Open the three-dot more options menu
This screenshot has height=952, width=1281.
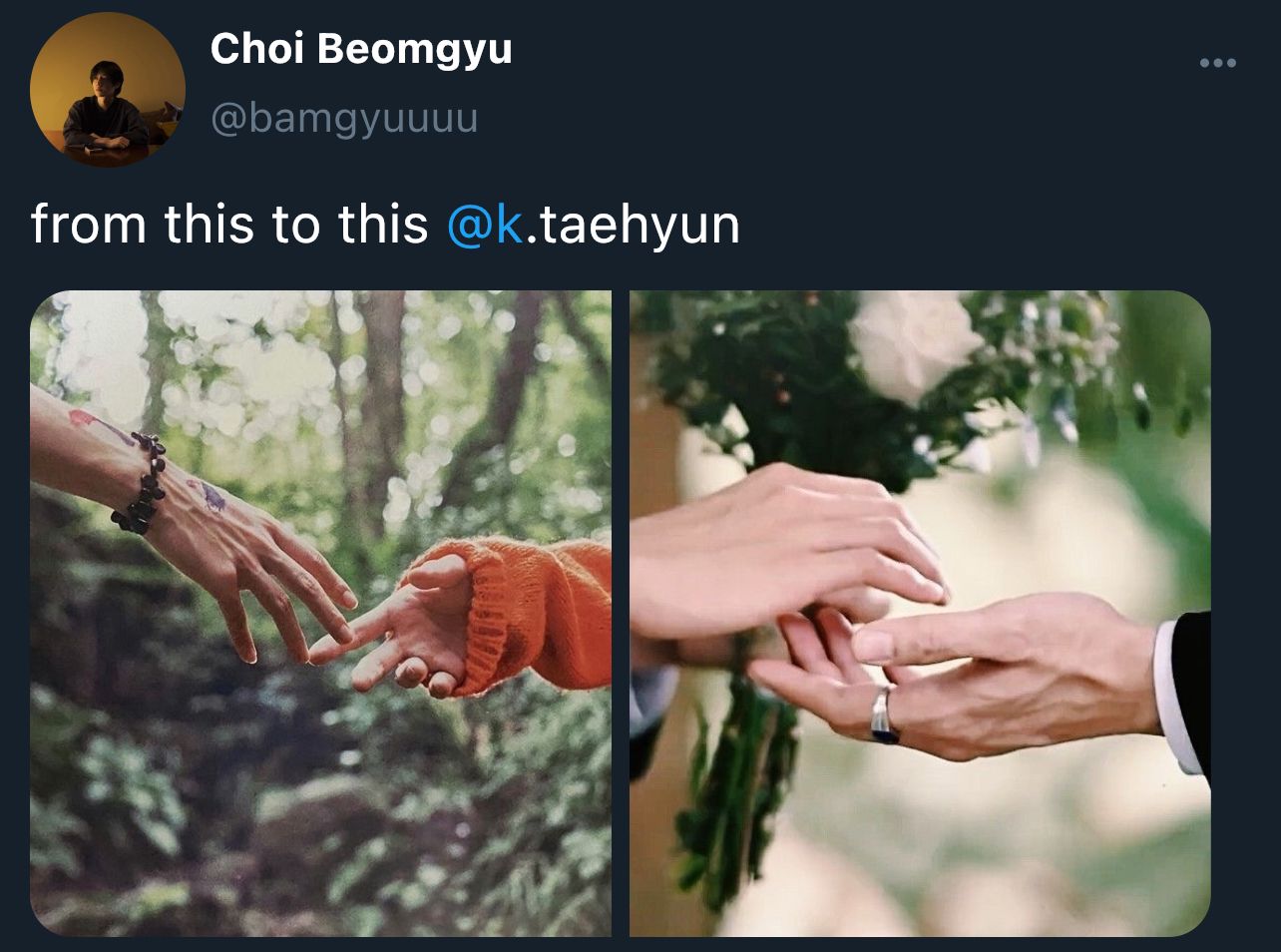(1217, 64)
